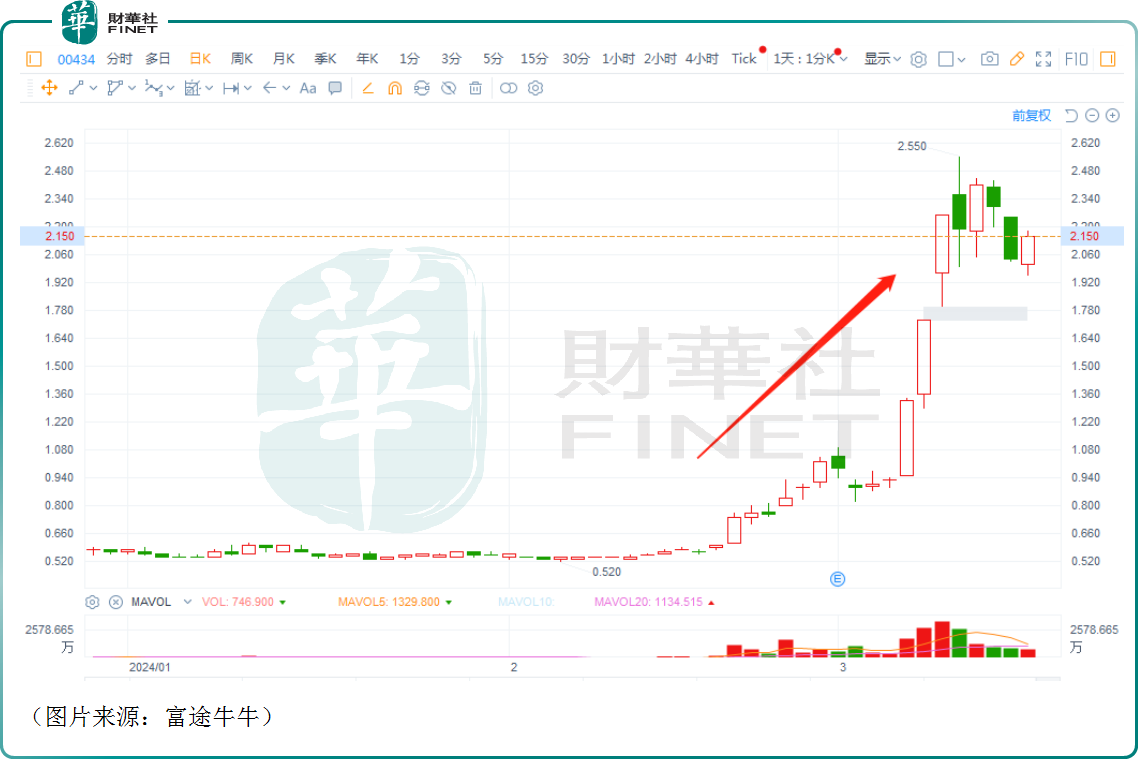Click the sync drawings icon
This screenshot has width=1138, height=779.
pos(422,88)
